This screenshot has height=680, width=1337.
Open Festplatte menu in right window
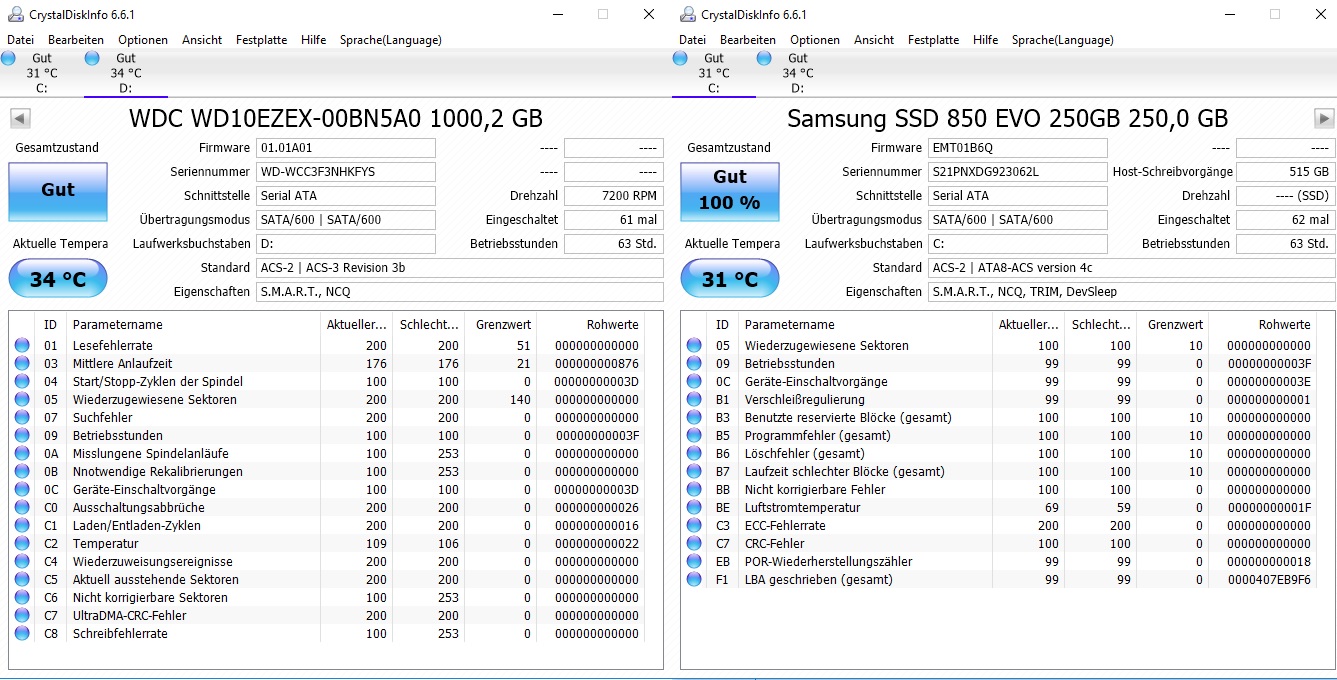pyautogui.click(x=934, y=40)
